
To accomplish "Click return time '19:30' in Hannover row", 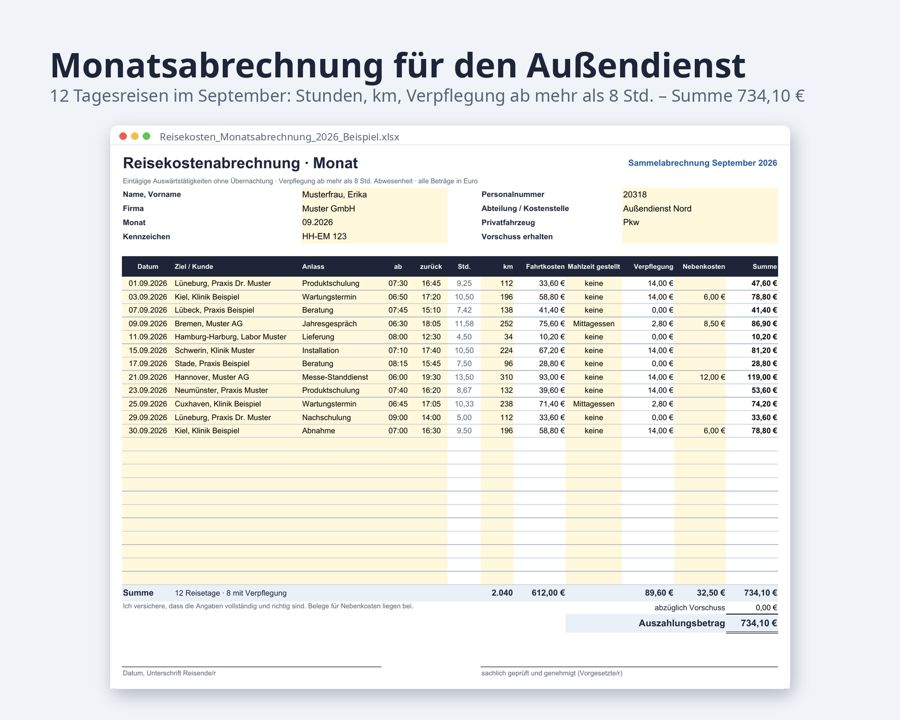I will click(x=431, y=377).
